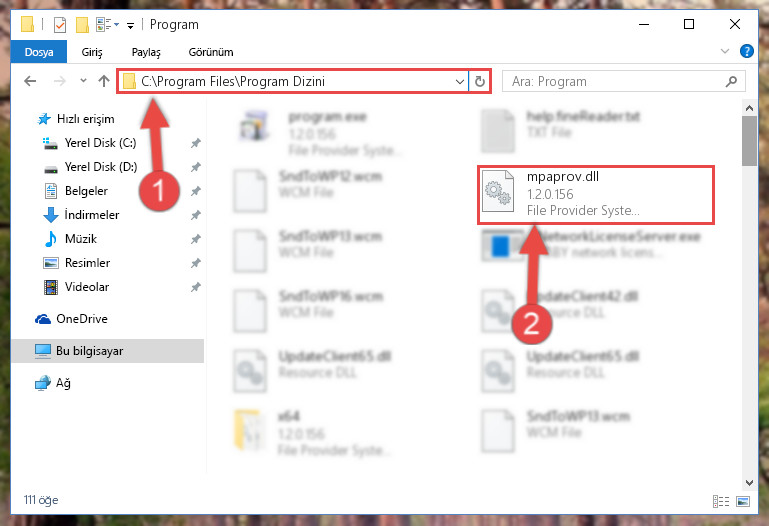The height and width of the screenshot is (526, 769).
Task: Expand the ribbon with the chevron
Action: click(725, 51)
